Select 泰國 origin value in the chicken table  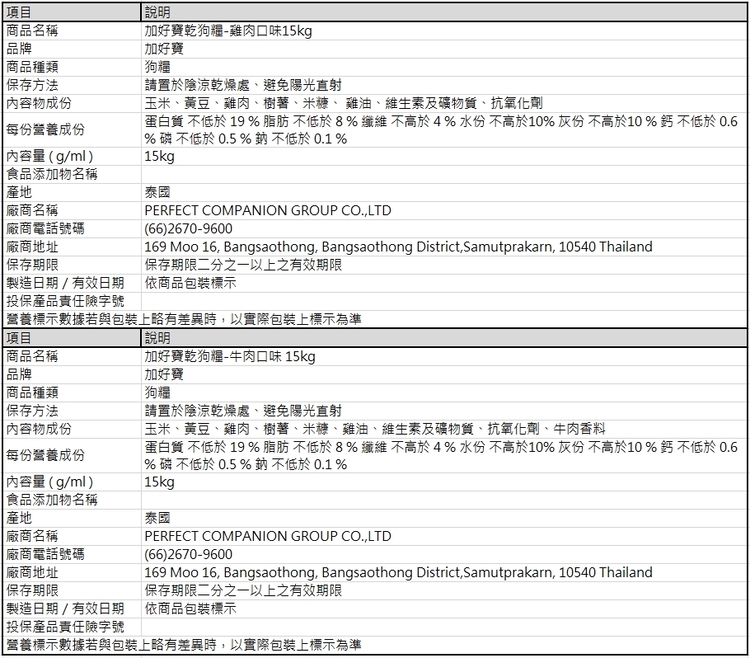coord(157,192)
